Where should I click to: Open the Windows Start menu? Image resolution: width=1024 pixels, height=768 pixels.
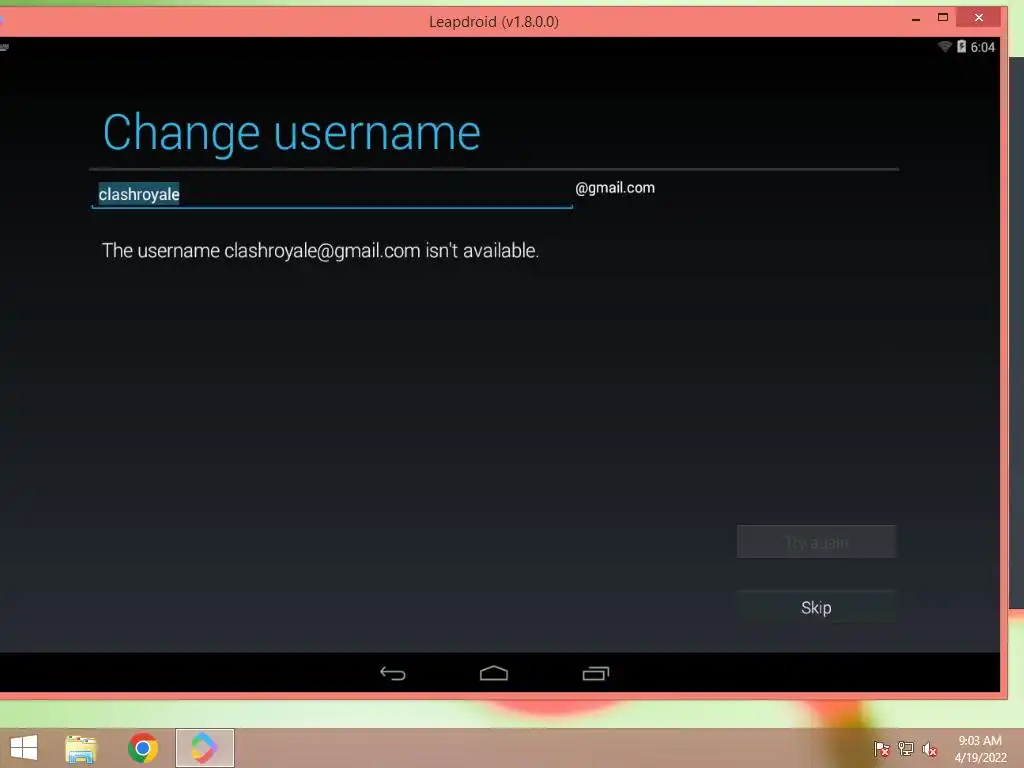(24, 748)
